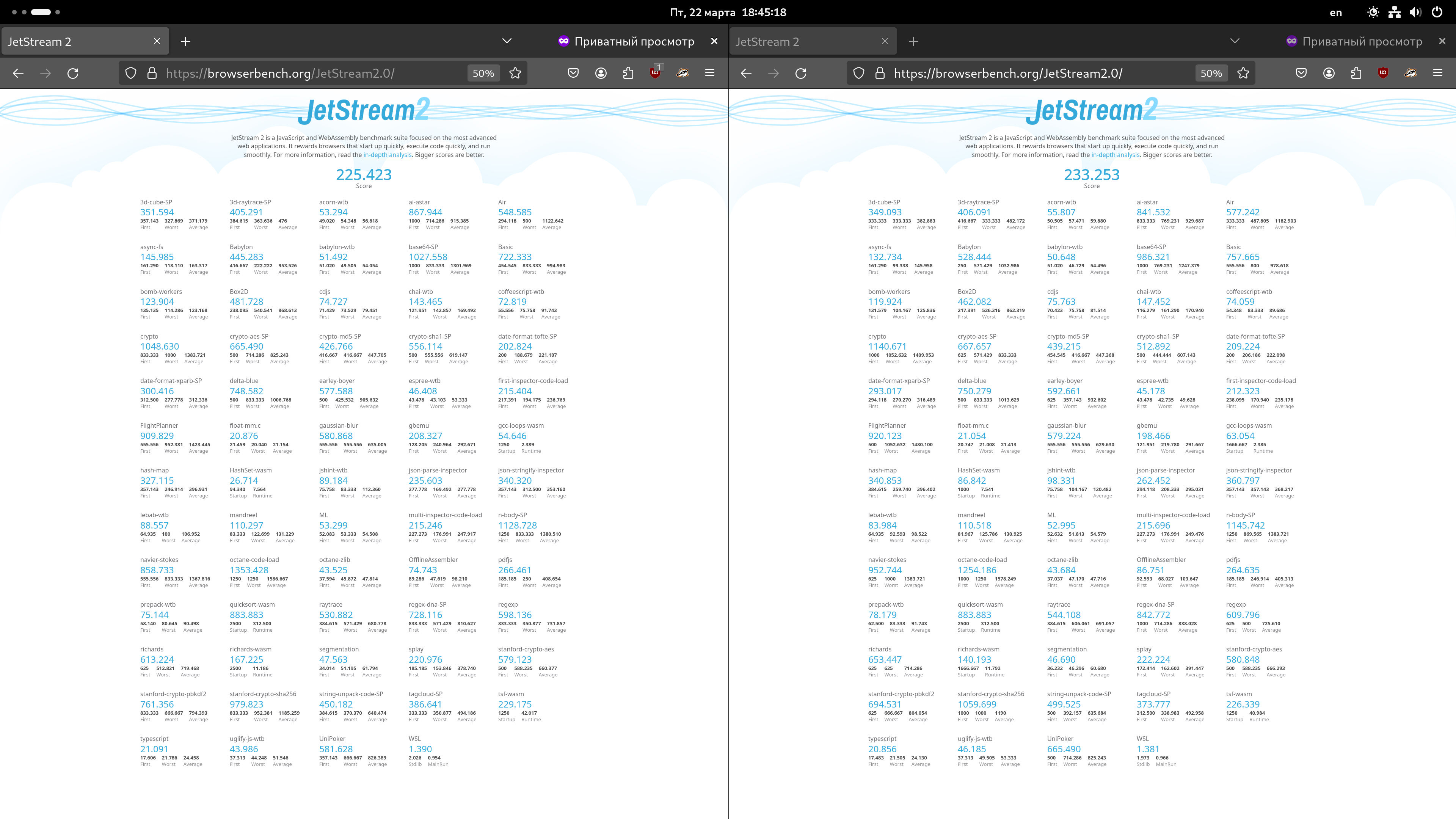Click the tsf-wasm score 226.339
The width and height of the screenshot is (1456, 819).
1243,704
